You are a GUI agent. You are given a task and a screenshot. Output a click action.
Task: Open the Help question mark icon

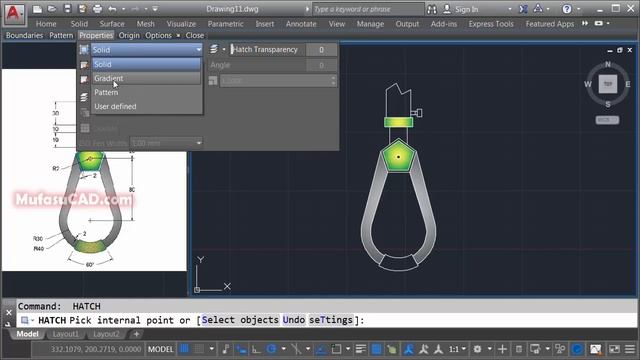click(567, 9)
